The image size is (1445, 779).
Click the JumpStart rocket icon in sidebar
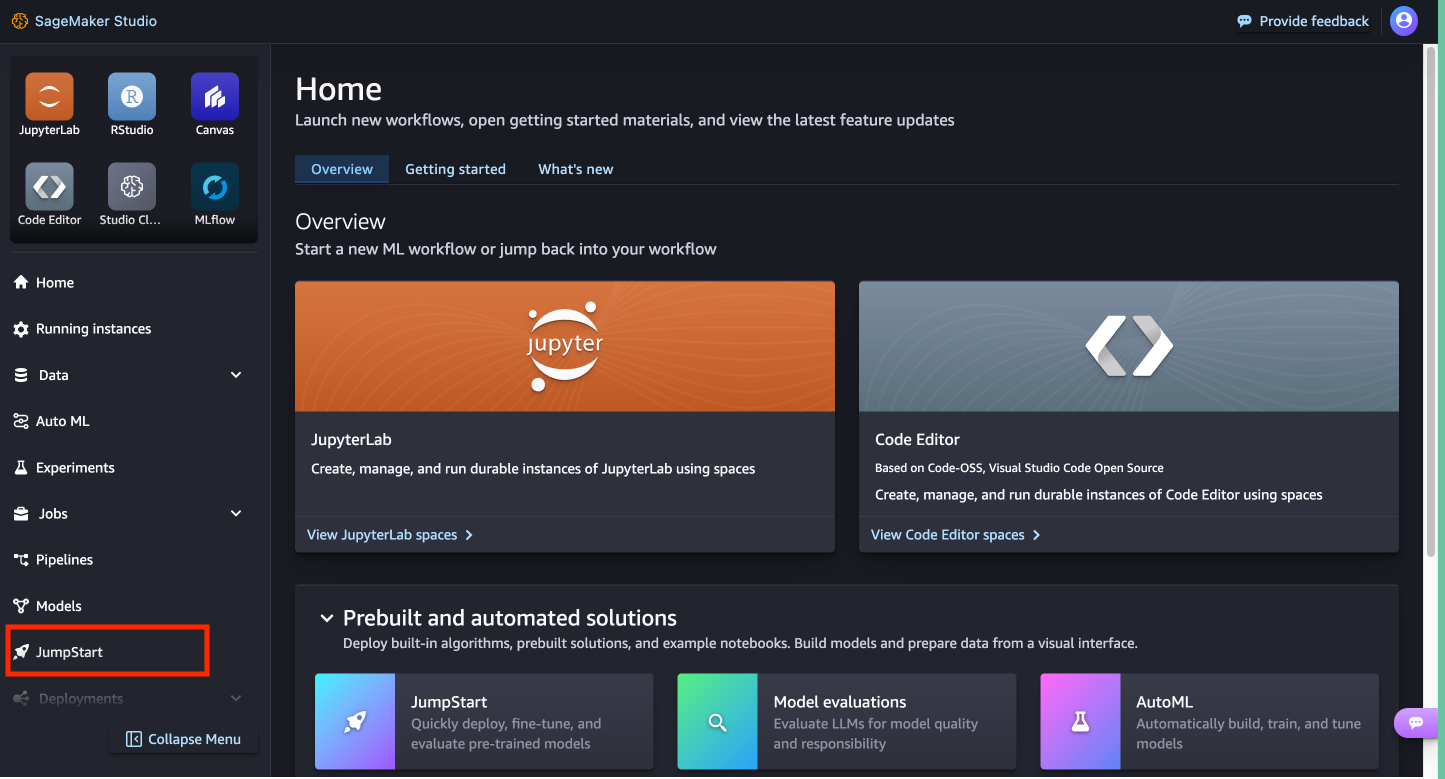[x=20, y=652]
